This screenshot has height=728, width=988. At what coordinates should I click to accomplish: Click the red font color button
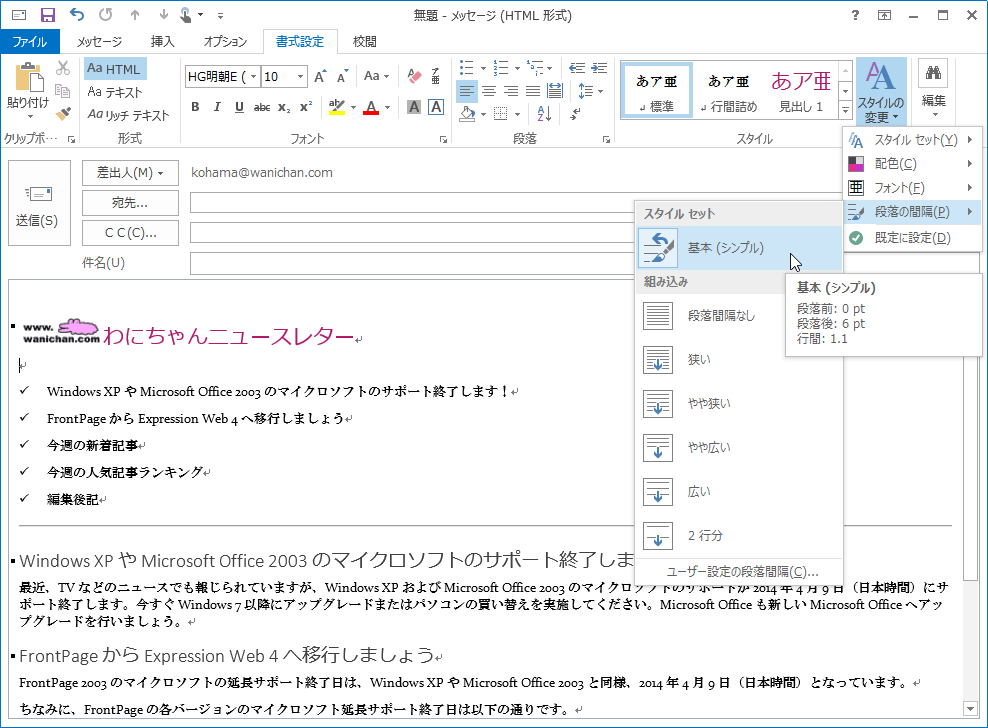(371, 107)
